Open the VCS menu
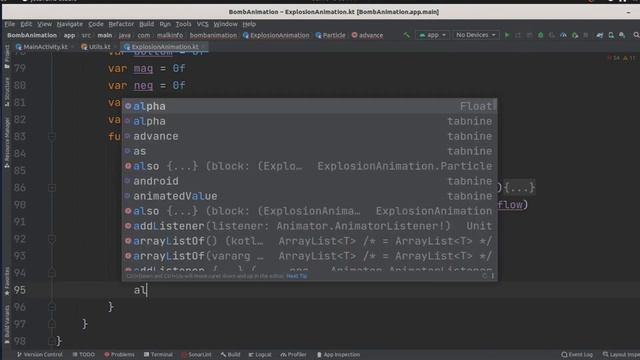The image size is (640, 360). coord(202,24)
